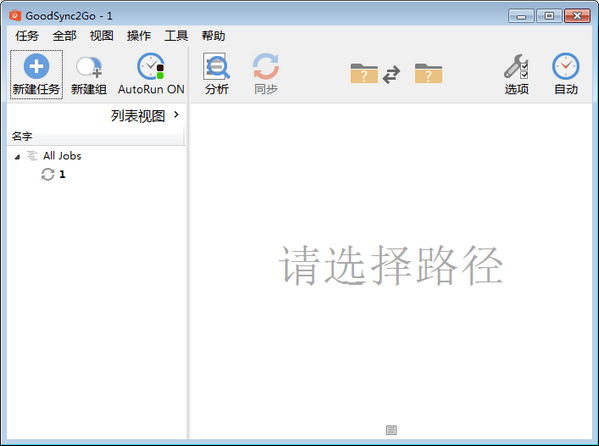Close the GoodSync2Go window
Viewport: 599px width, 446px height.
click(x=577, y=16)
